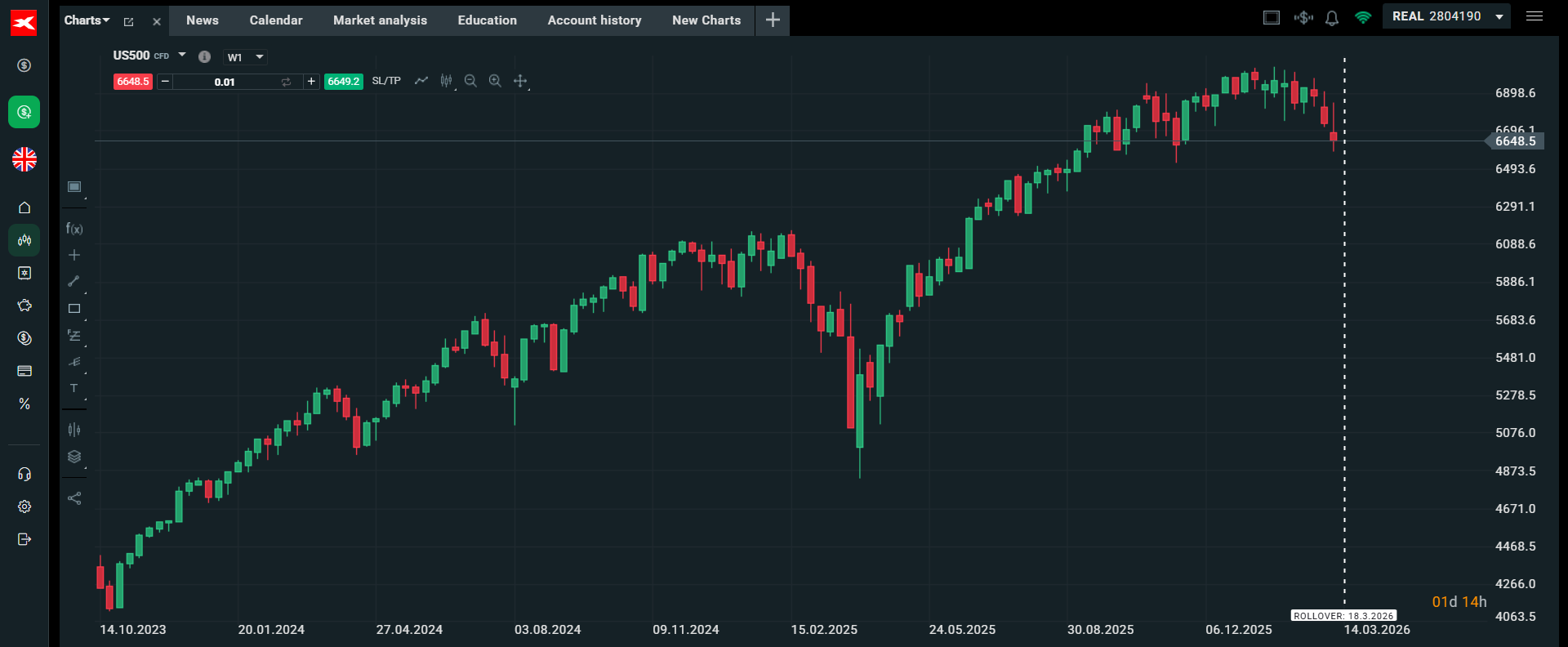Select the Fibonacci retracement tool
The image size is (1568, 647).
74,336
